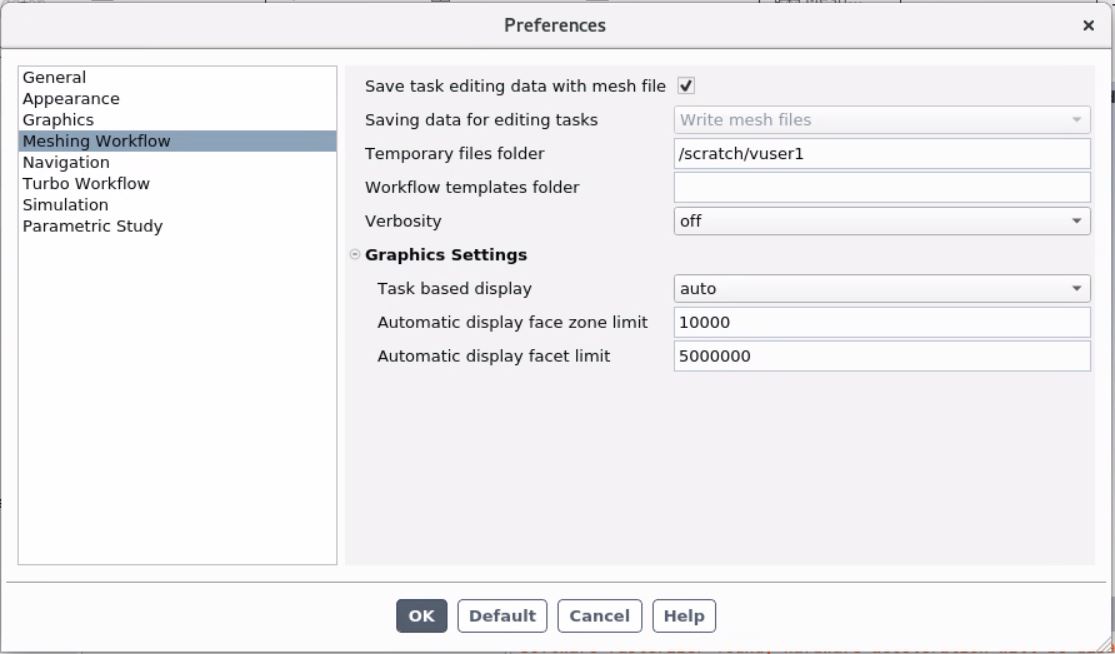Viewport: 1115px width, 654px height.
Task: Open Help from the Preferences dialog
Action: [x=685, y=616]
